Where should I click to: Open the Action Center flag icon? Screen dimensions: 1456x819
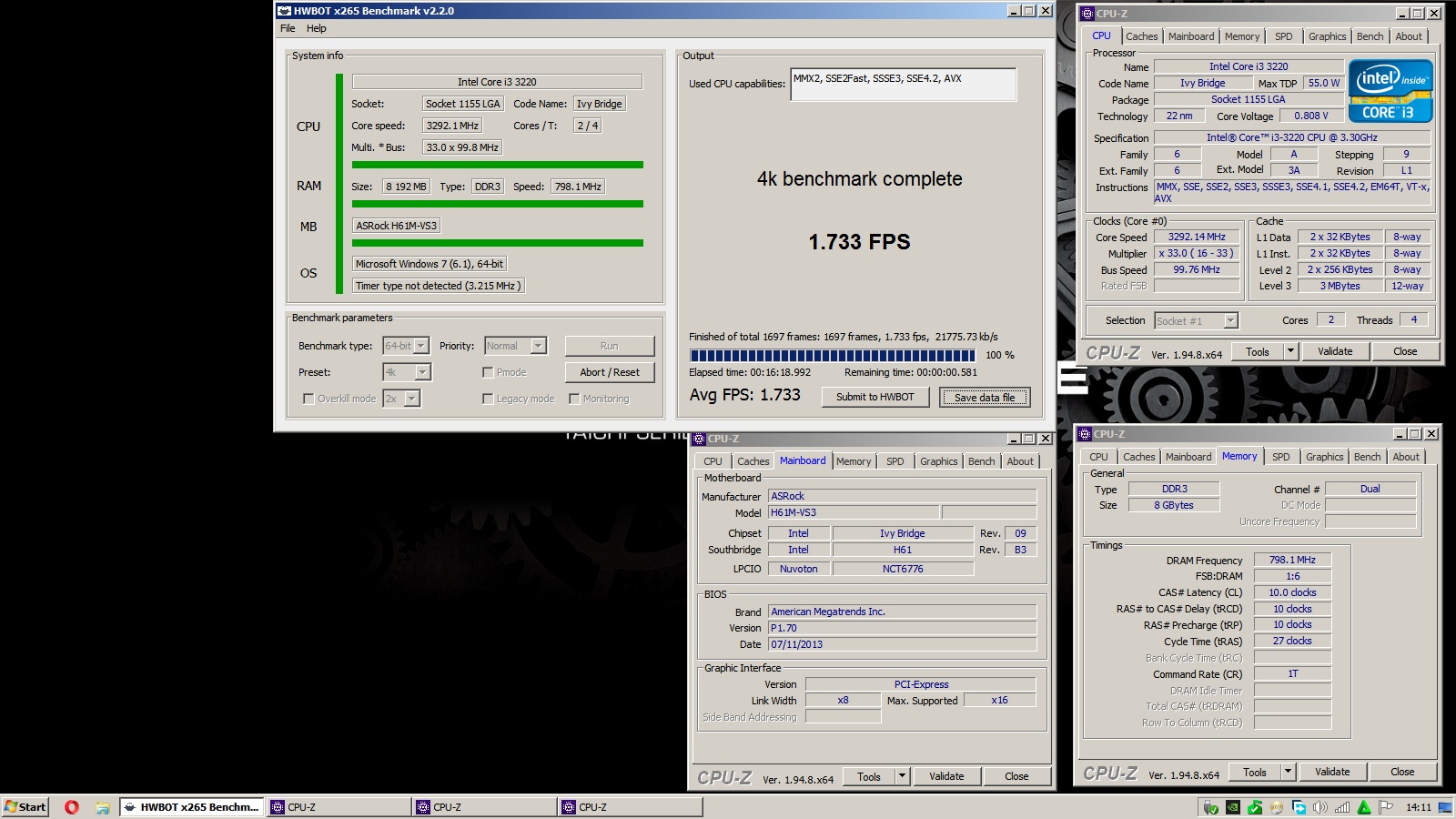pos(1386,807)
